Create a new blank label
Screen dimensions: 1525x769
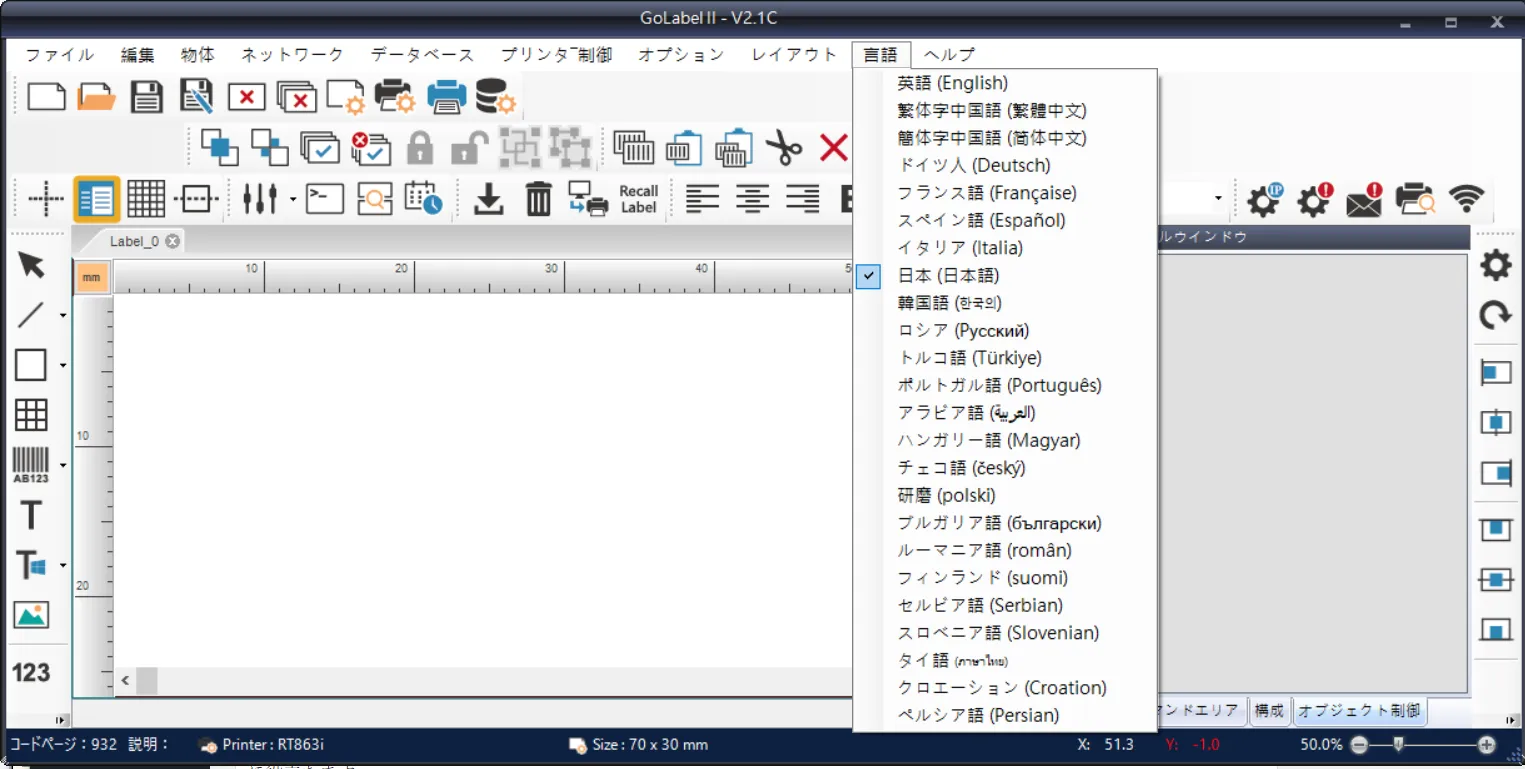[x=46, y=97]
